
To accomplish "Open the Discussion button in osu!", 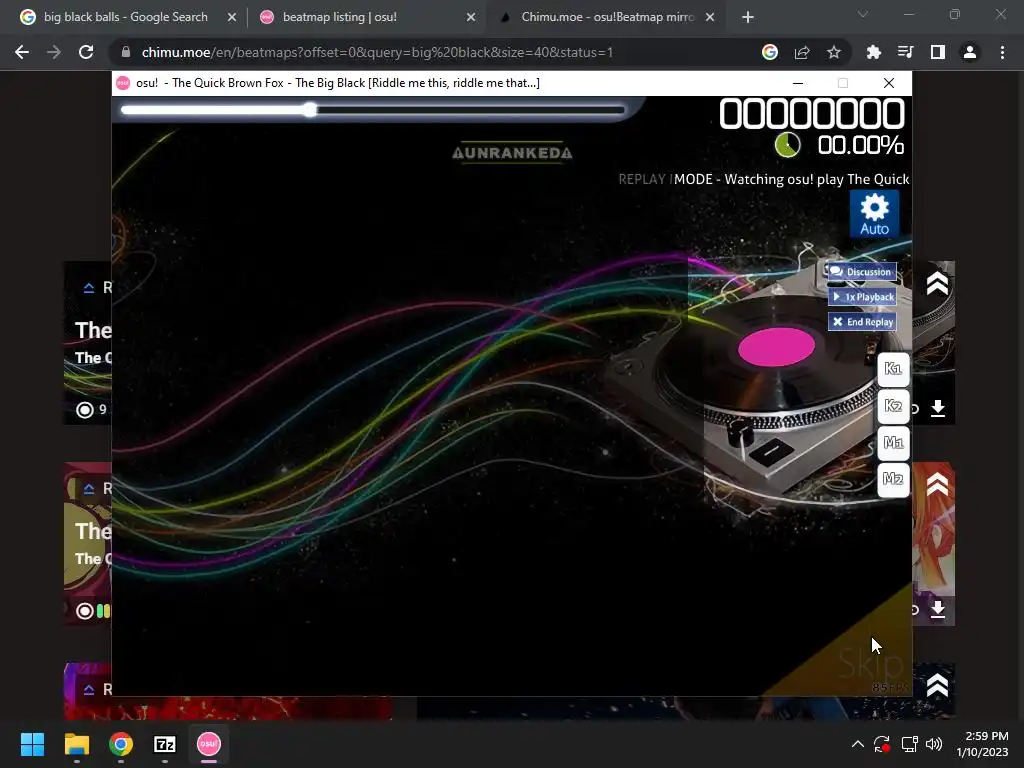I will tap(861, 272).
